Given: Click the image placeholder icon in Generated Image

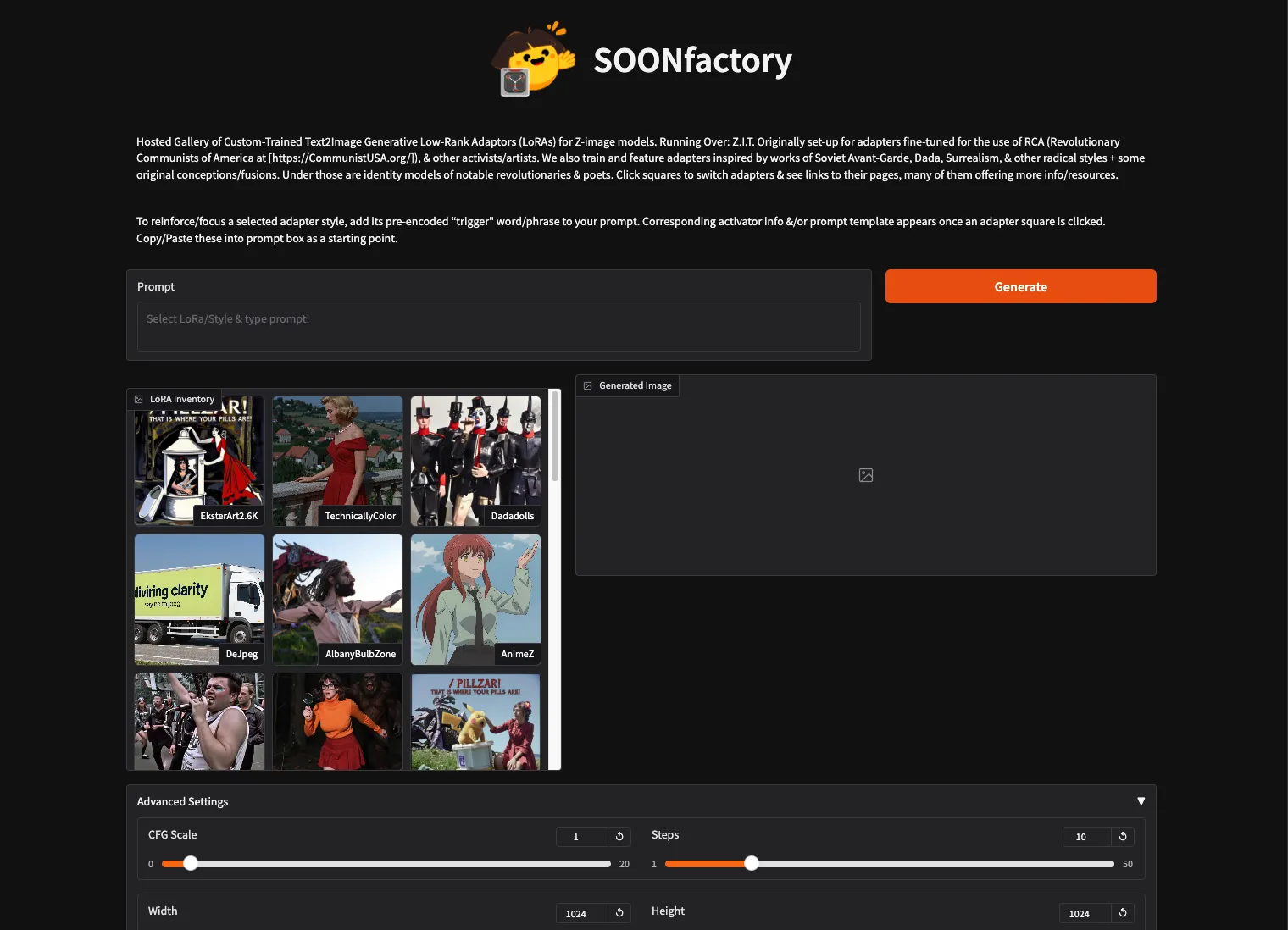Looking at the screenshot, I should click(x=866, y=475).
